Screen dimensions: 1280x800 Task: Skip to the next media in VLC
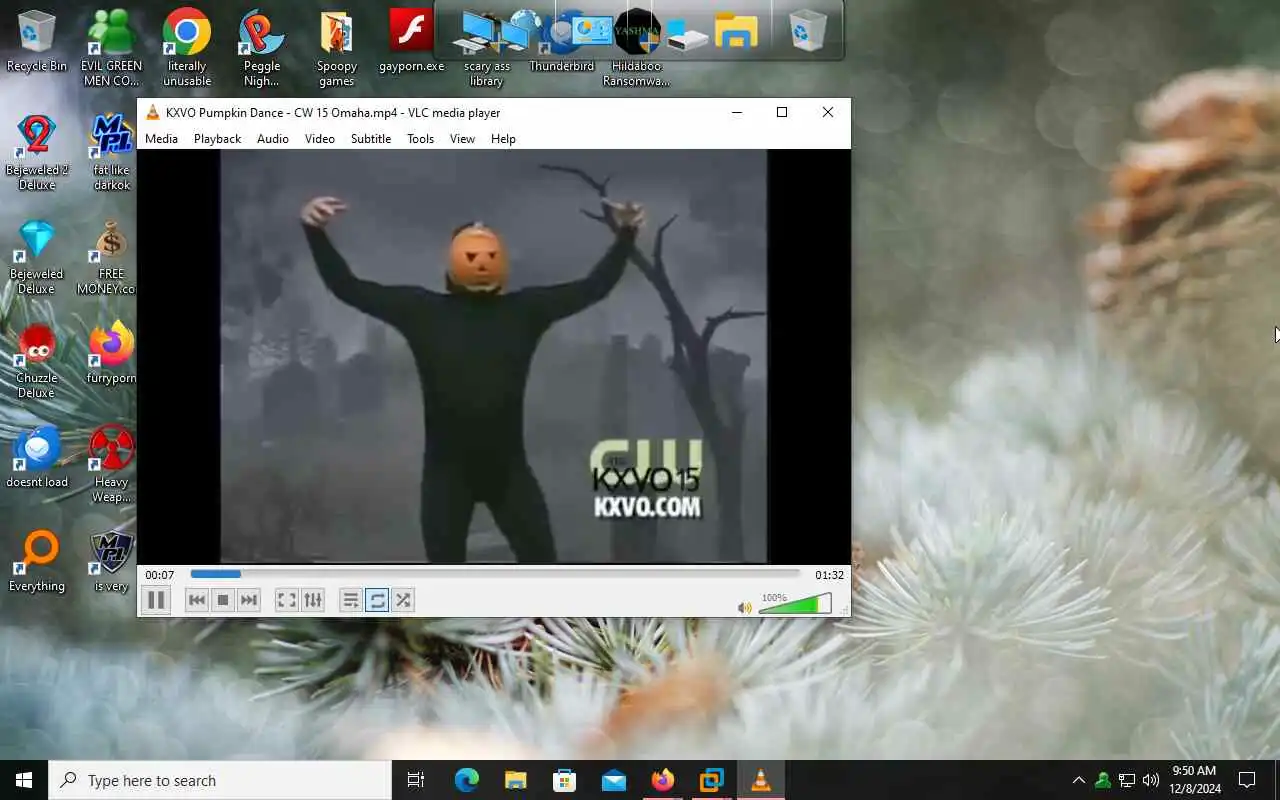(249, 600)
